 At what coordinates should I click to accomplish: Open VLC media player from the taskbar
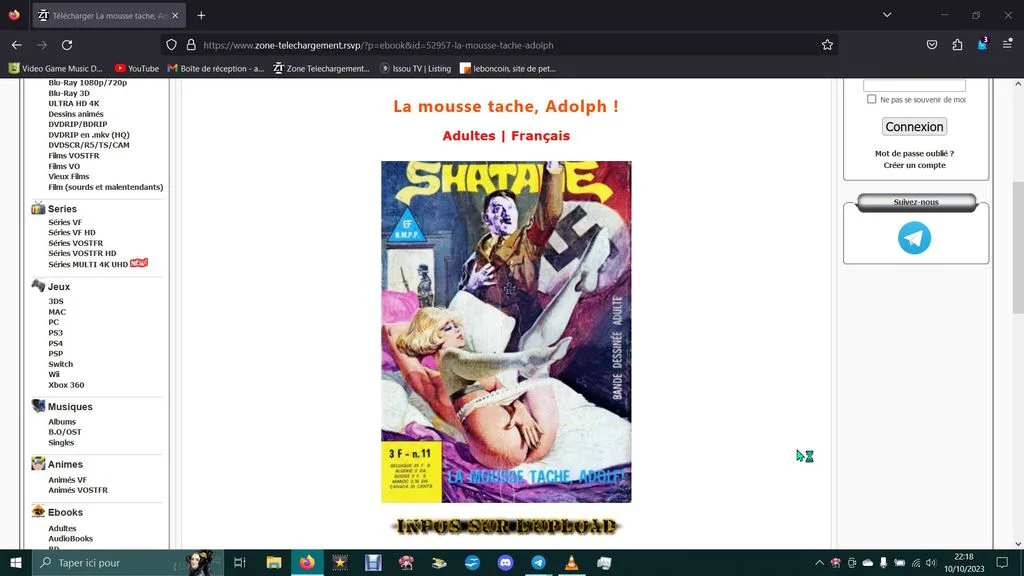[571, 562]
